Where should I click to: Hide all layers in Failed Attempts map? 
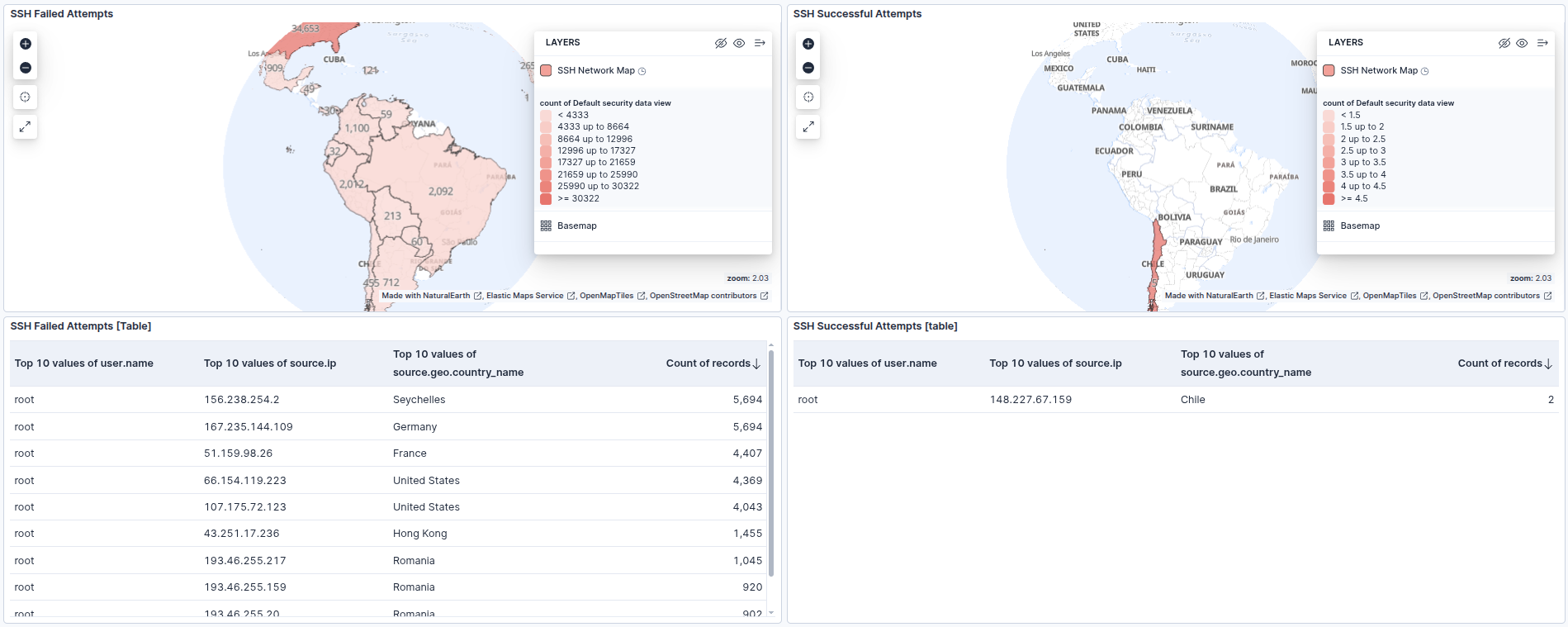pyautogui.click(x=721, y=43)
